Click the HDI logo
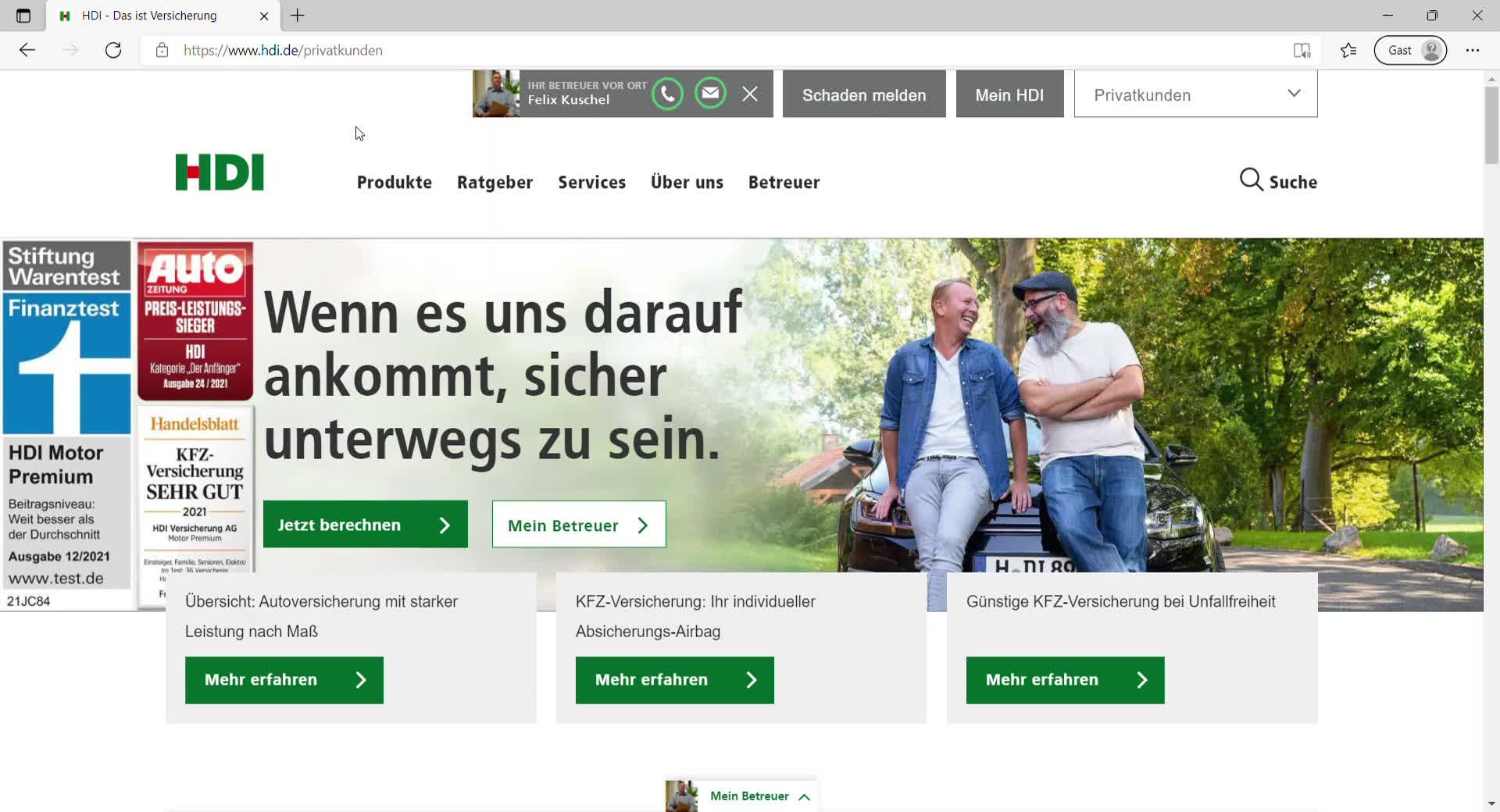The image size is (1500, 812). coord(220,172)
